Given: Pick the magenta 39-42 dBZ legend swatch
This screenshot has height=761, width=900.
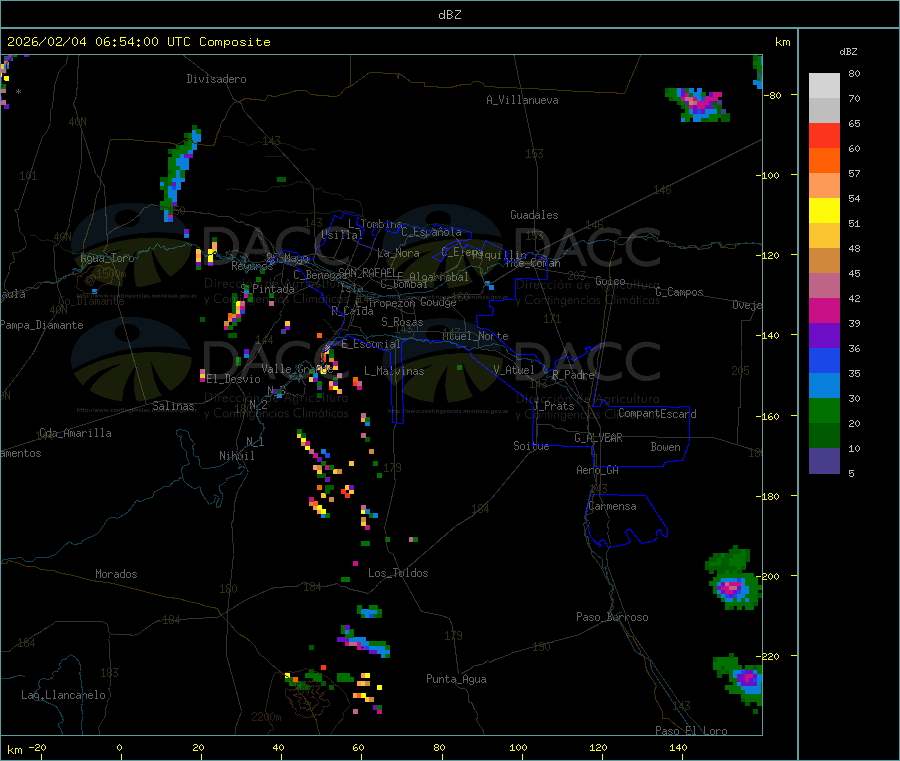Looking at the screenshot, I should coord(824,310).
